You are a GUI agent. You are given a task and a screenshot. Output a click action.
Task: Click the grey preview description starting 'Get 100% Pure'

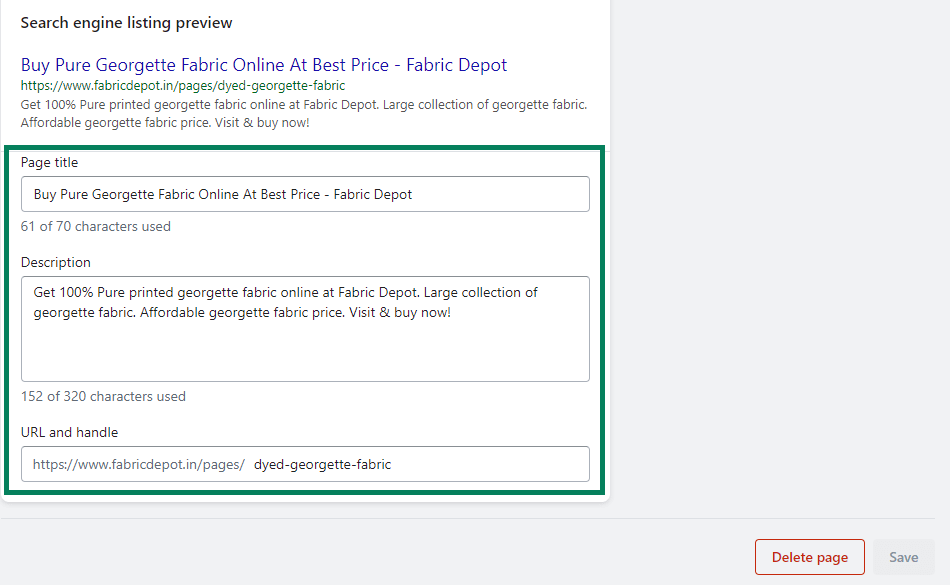point(304,105)
